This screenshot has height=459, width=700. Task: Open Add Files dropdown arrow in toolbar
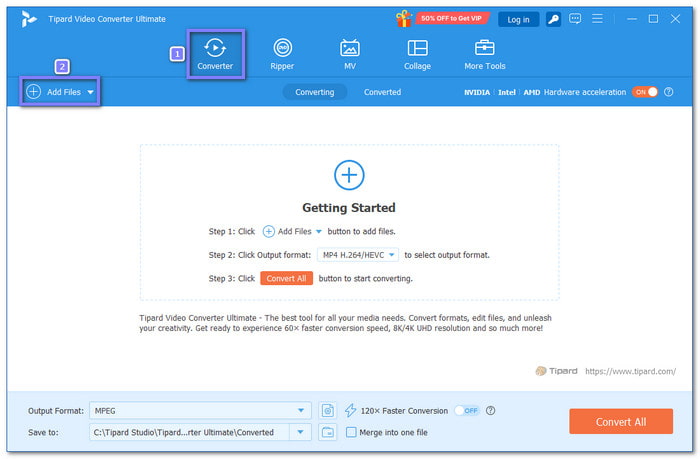(91, 92)
